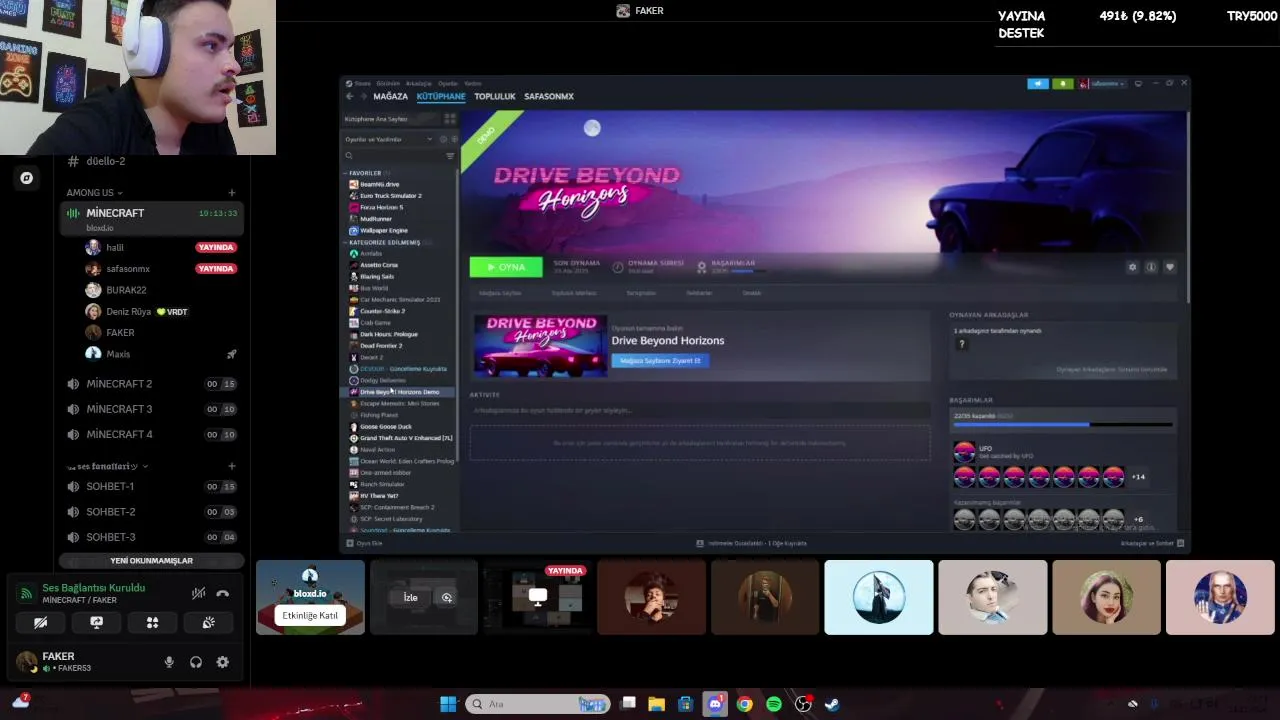
Task: Collapse the AMONG US category
Action: tap(94, 193)
